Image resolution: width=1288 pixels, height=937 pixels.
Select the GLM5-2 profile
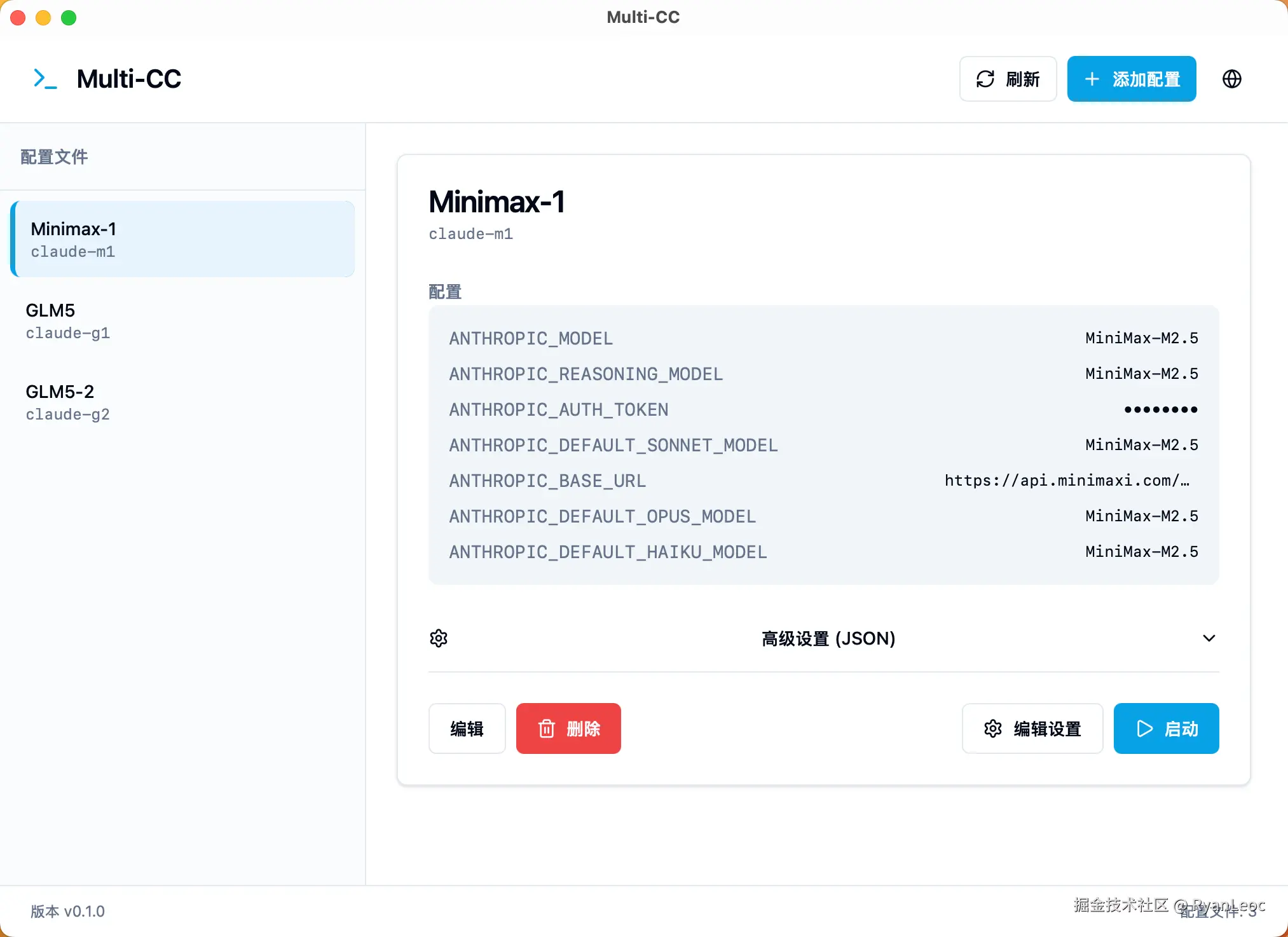pos(182,402)
